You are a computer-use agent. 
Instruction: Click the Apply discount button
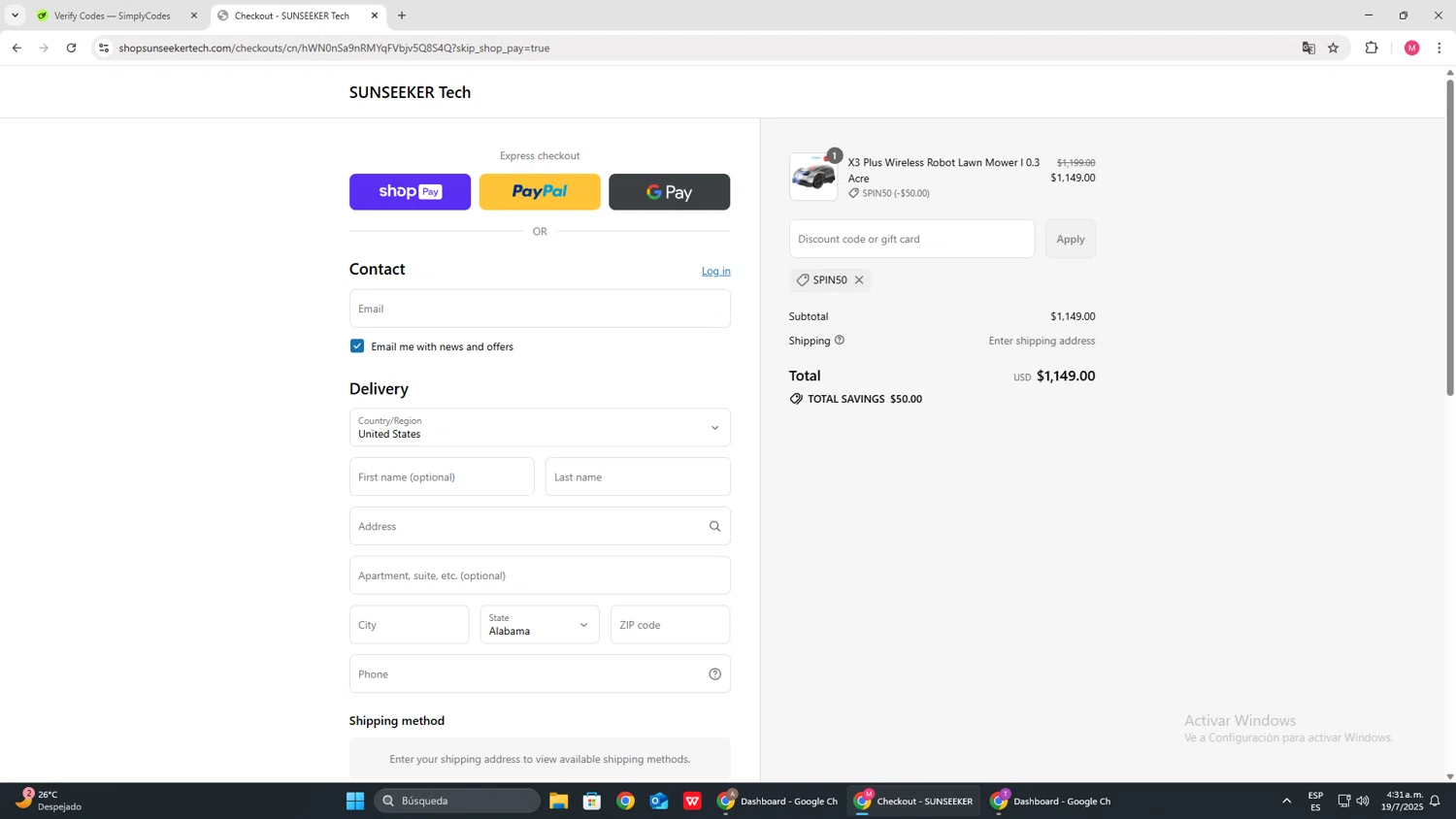pyautogui.click(x=1071, y=239)
